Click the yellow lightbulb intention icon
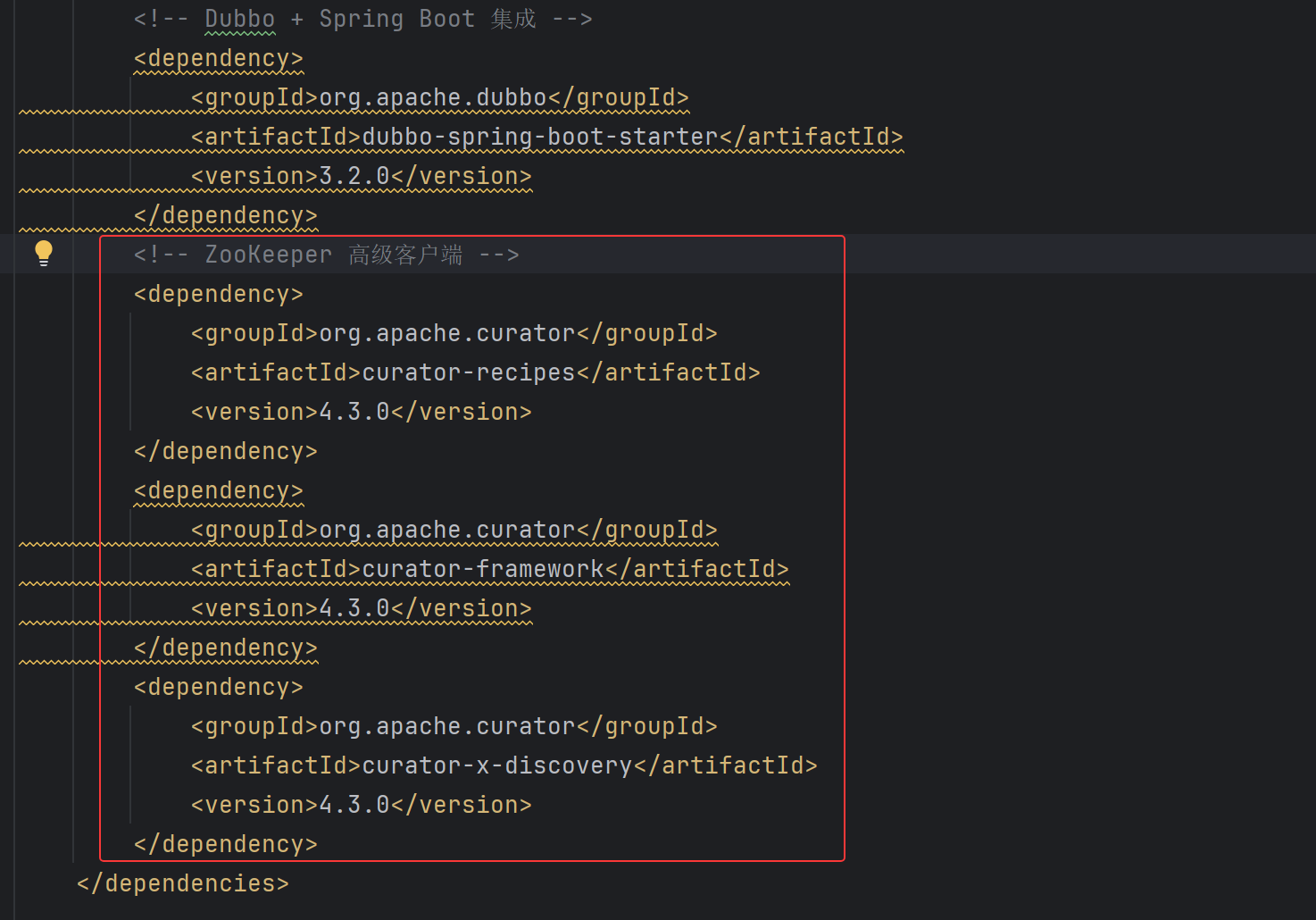1316x920 pixels. coord(44,253)
